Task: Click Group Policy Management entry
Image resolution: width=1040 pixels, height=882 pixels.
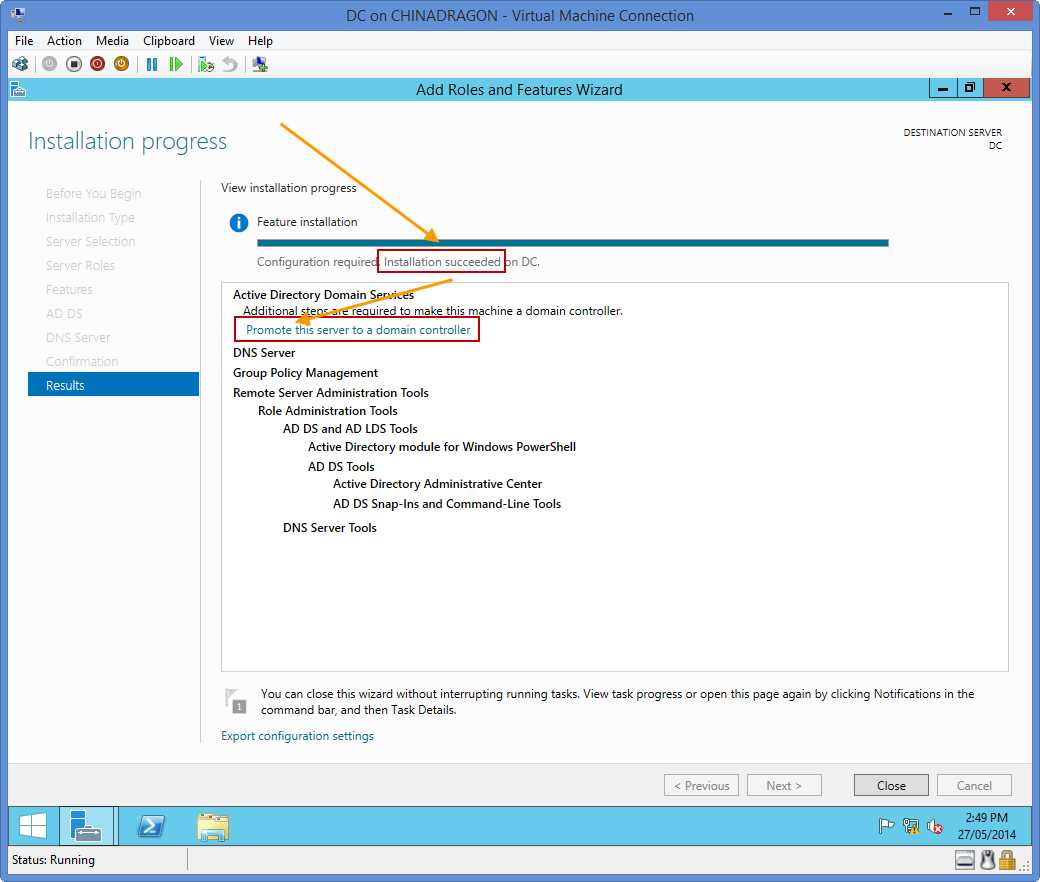Action: [305, 373]
